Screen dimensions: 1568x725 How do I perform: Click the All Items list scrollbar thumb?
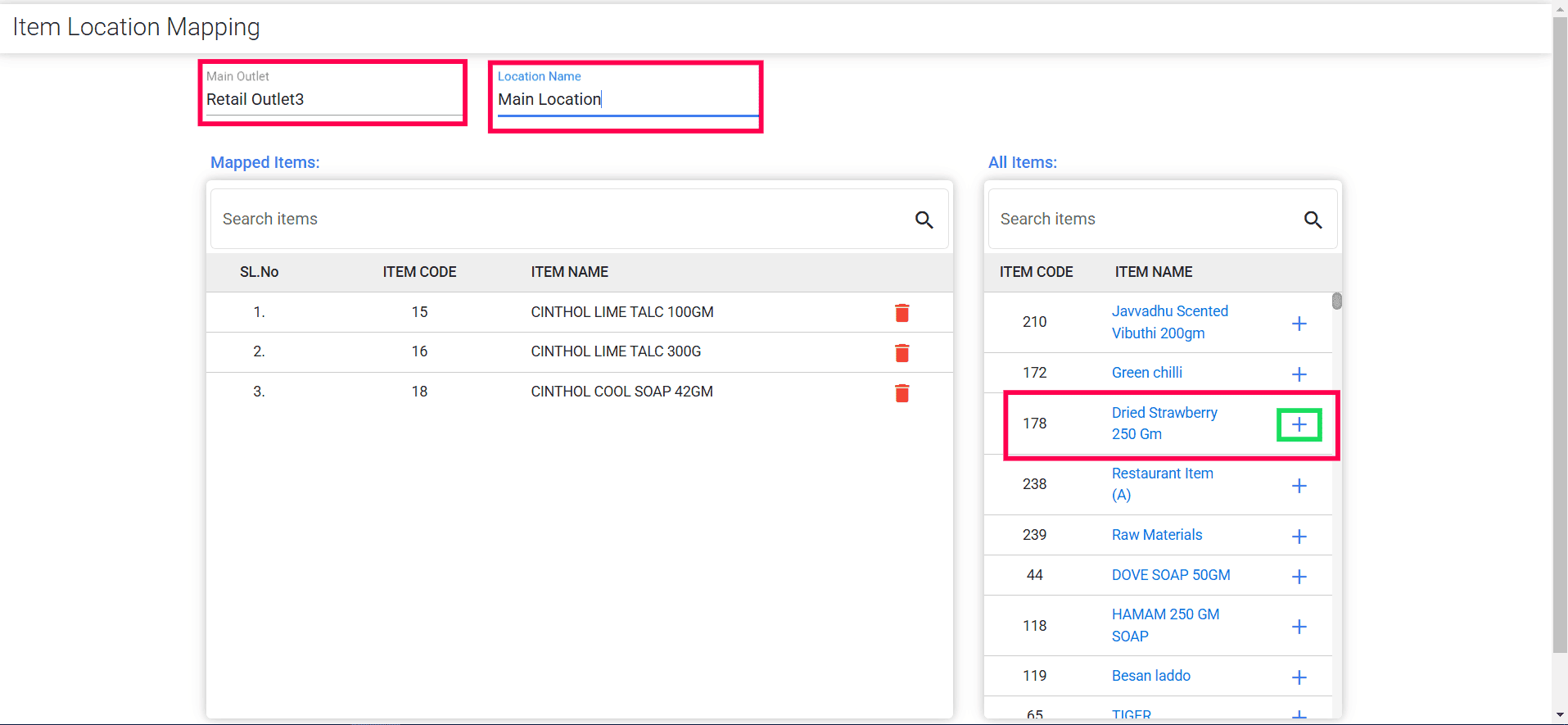click(x=1336, y=301)
